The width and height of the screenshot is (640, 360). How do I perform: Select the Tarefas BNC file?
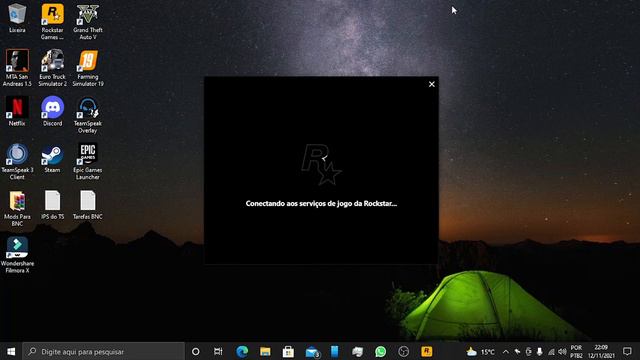tap(88, 205)
